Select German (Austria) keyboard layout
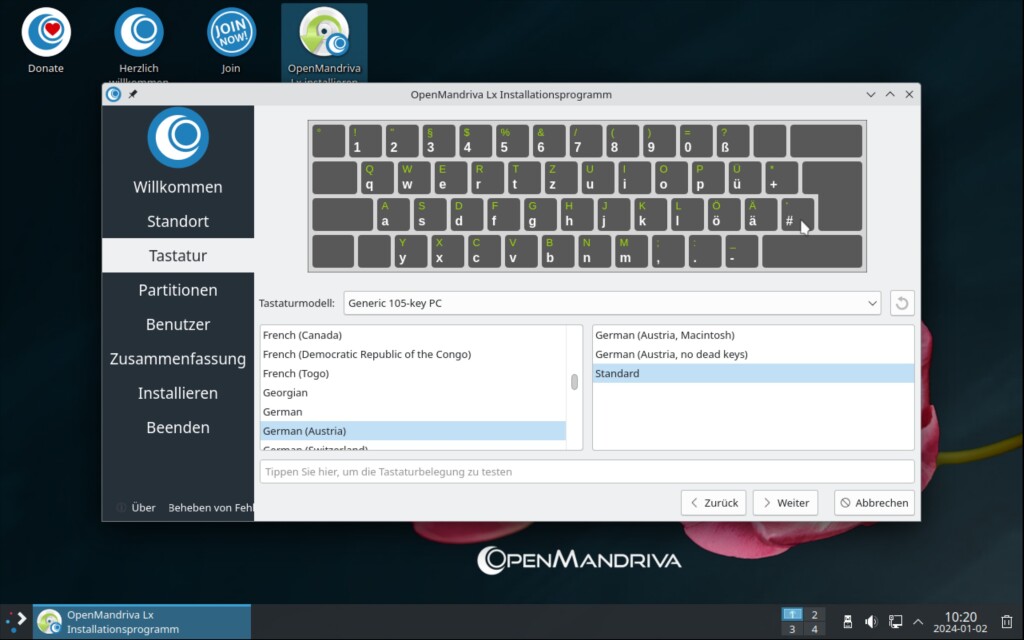The image size is (1024, 640). point(413,431)
